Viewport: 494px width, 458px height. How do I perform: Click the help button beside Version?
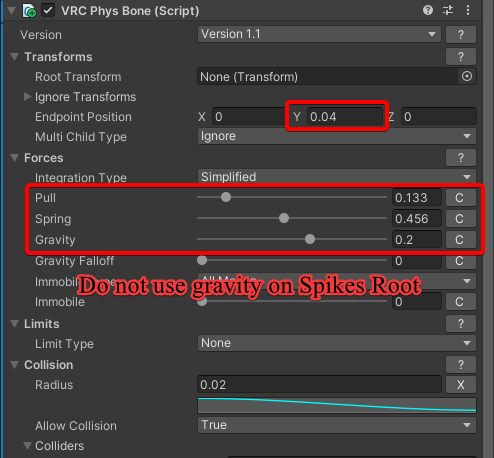(x=461, y=35)
